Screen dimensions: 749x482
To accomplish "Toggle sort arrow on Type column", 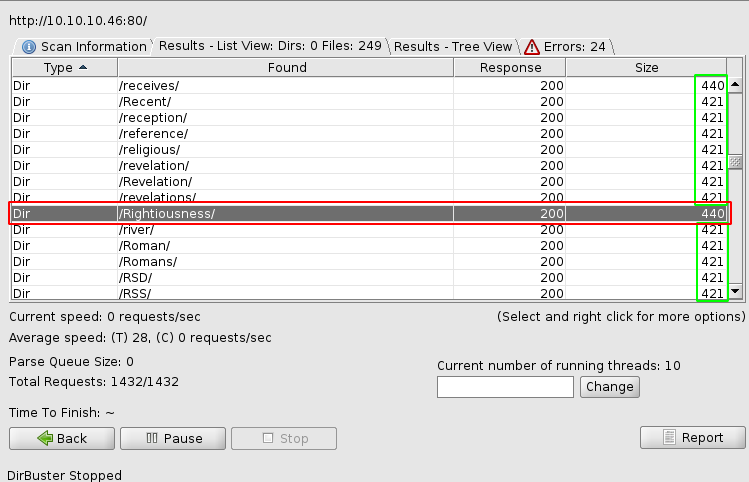I will point(82,67).
